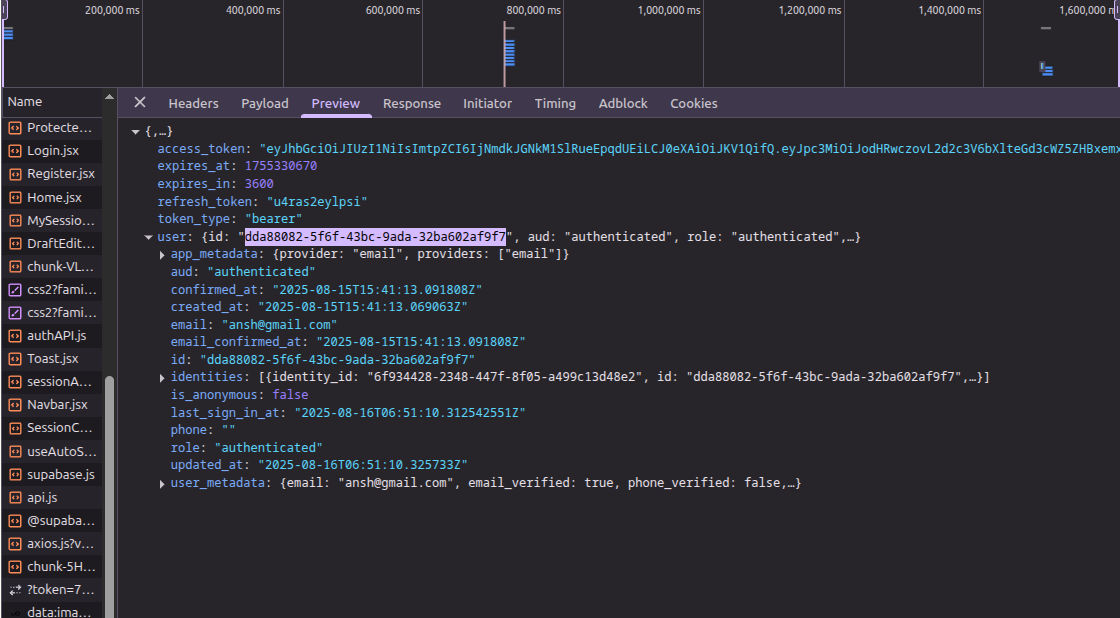The width and height of the screenshot is (1120, 618).
Task: Click the websocket icon beside ?token=7 request
Action: (x=14, y=589)
